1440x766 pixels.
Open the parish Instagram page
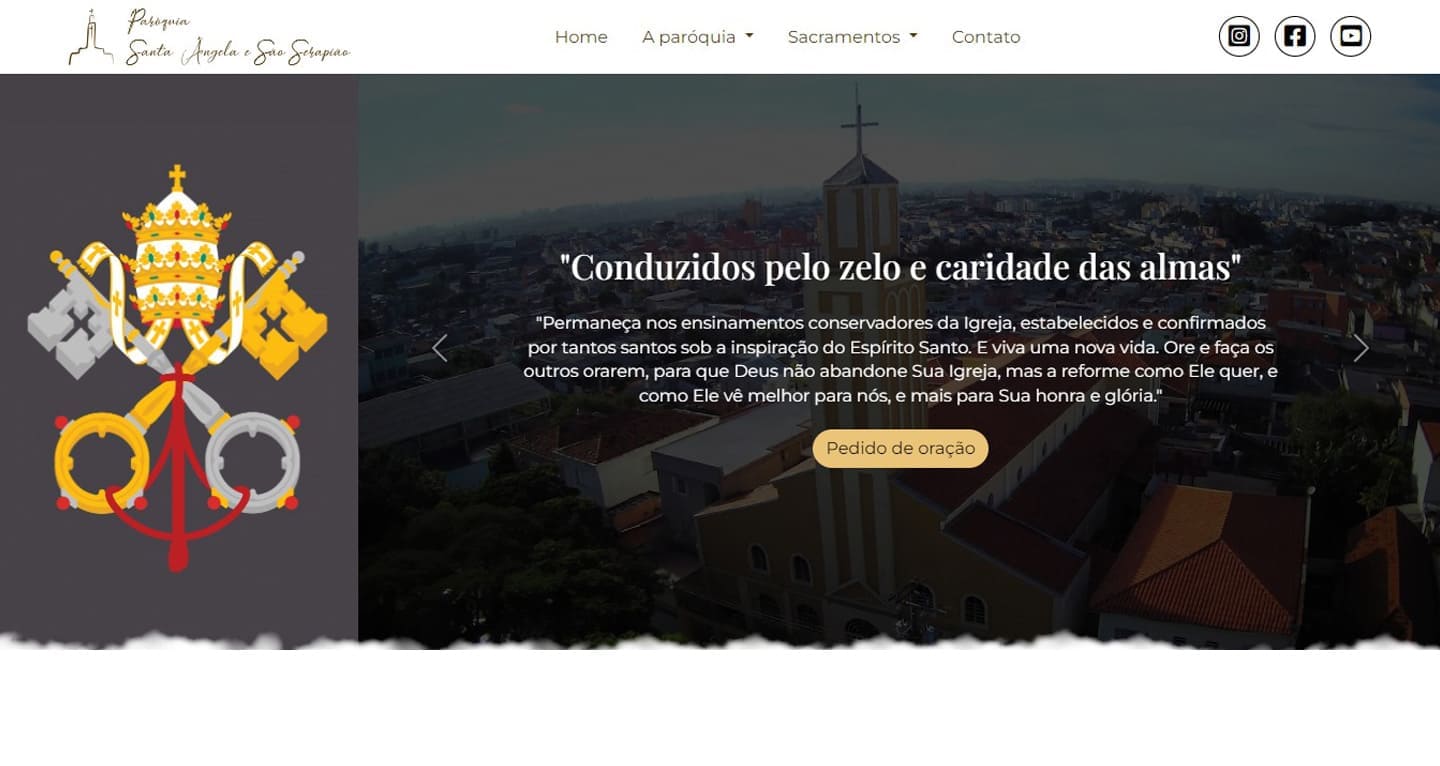(x=1239, y=36)
